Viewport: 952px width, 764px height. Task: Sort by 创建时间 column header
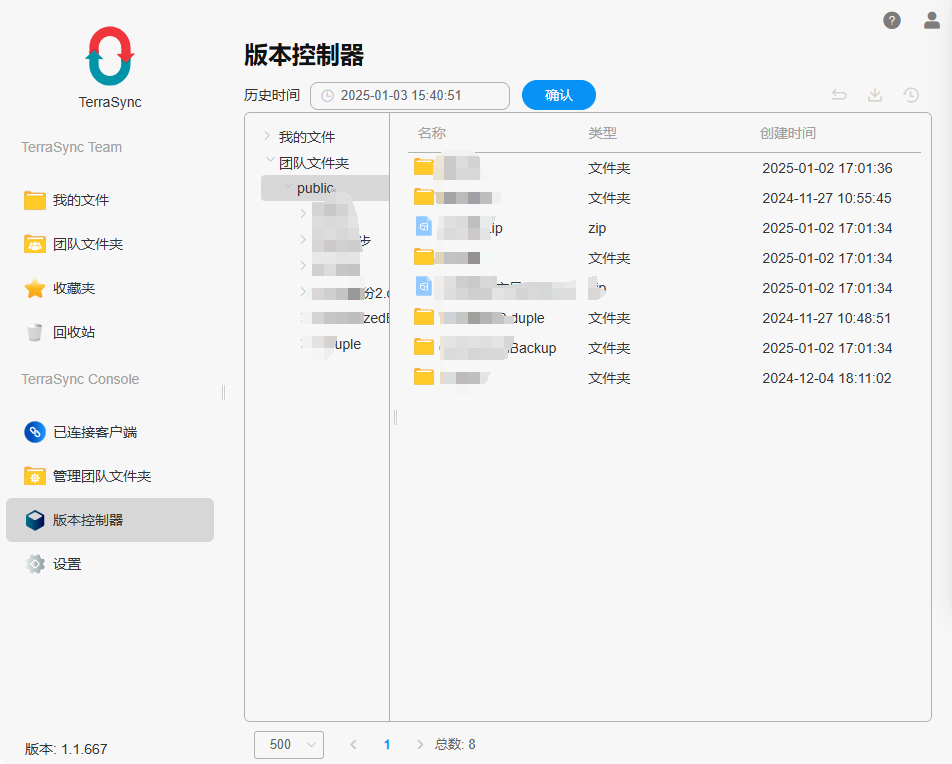coord(787,133)
